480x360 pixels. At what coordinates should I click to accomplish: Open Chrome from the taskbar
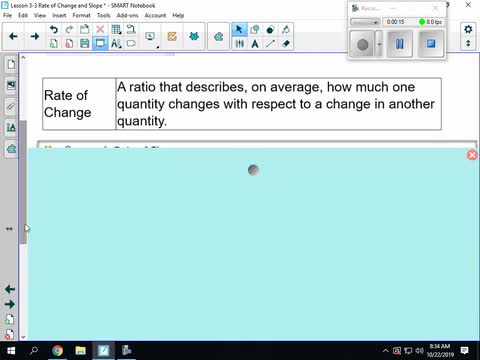point(57,351)
